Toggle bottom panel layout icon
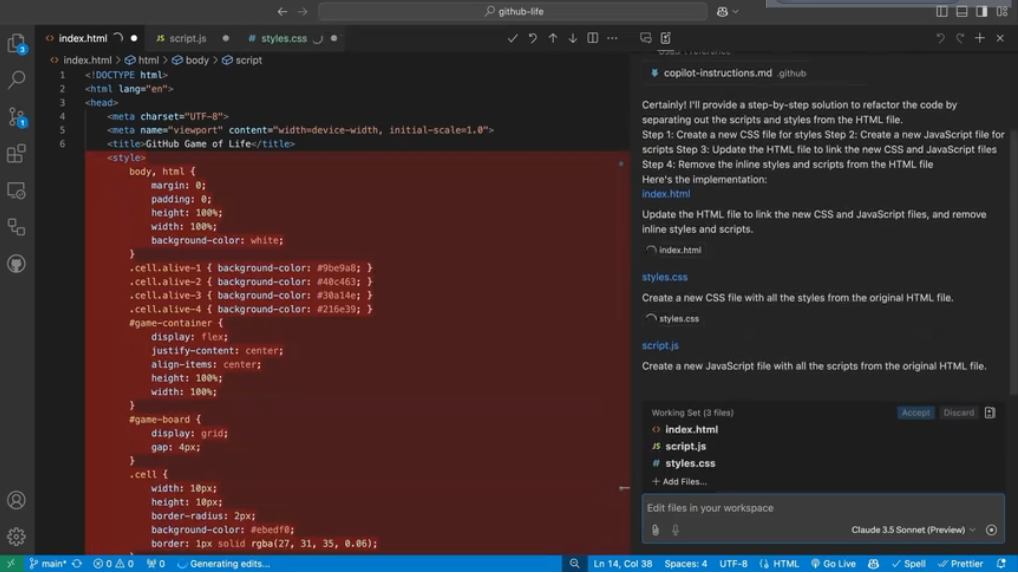1018x573 pixels. (962, 12)
